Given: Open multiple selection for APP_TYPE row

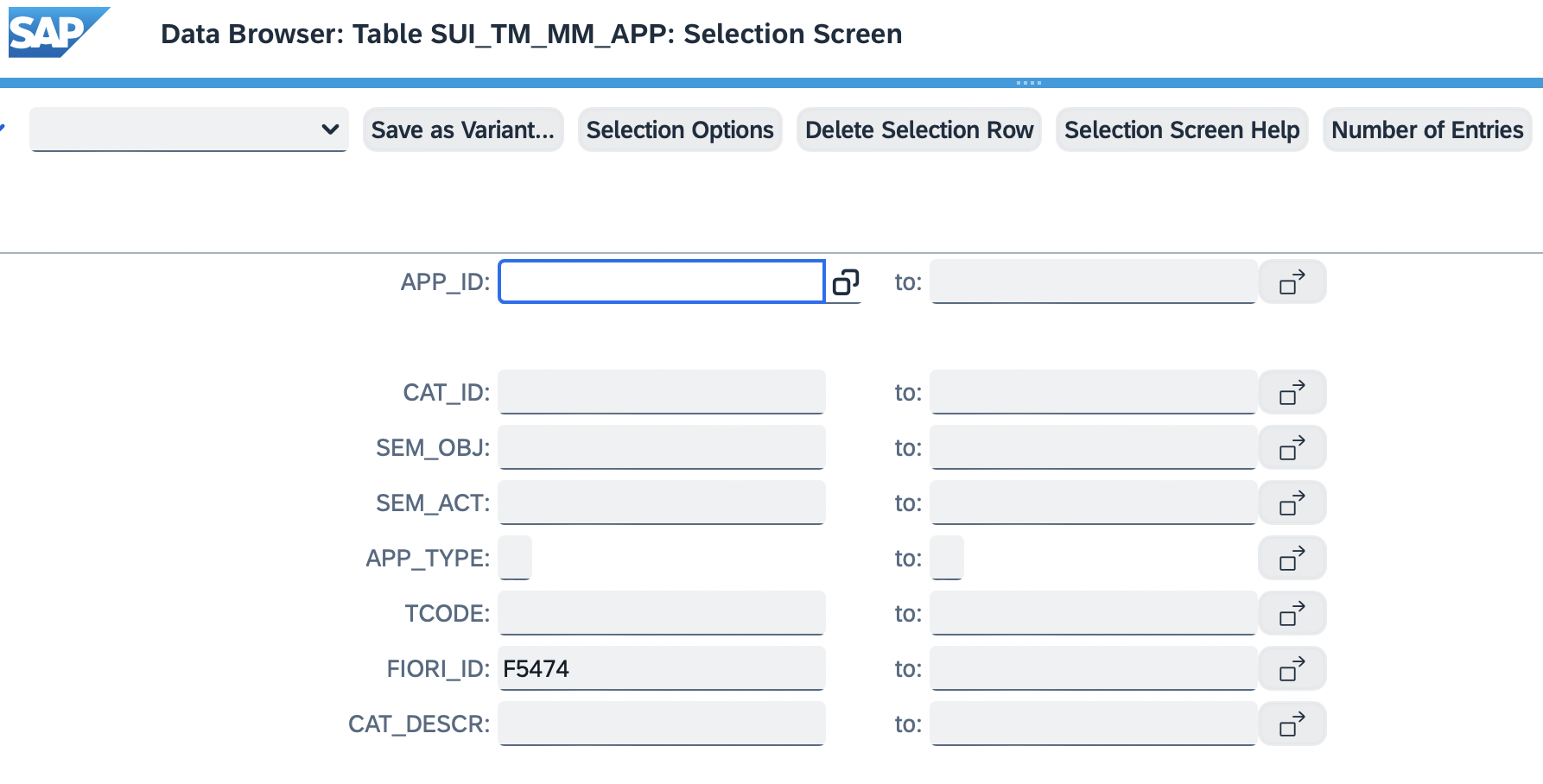Looking at the screenshot, I should coord(1292,559).
